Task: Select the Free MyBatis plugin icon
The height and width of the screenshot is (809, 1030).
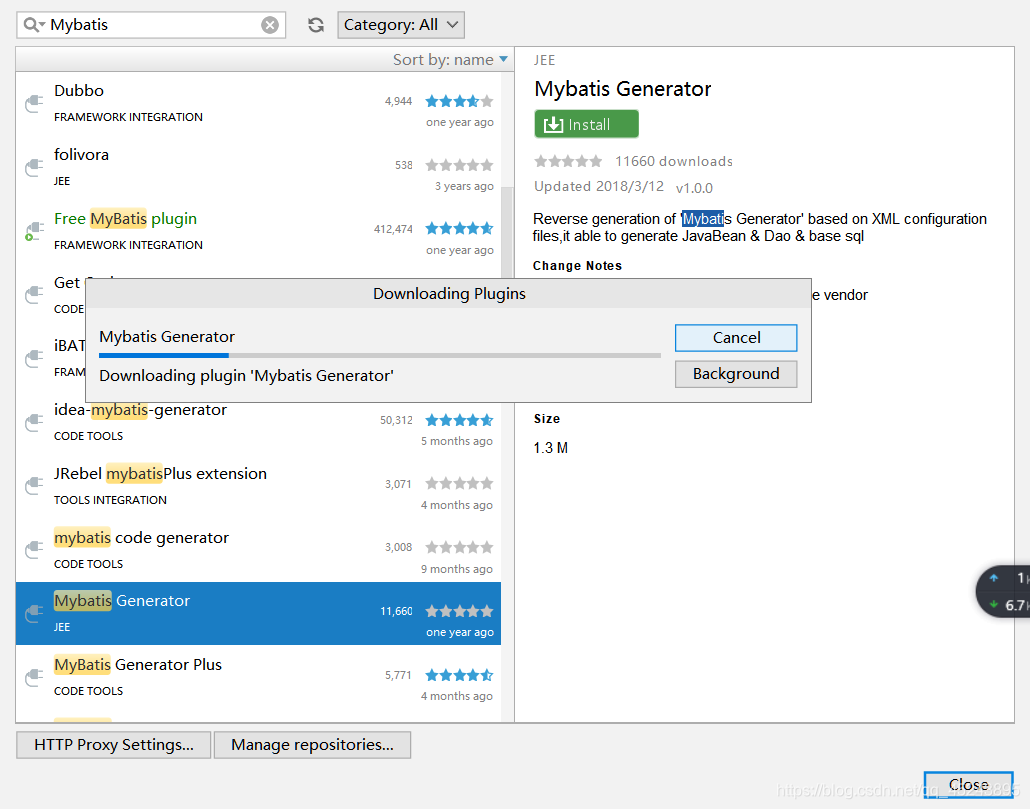Action: (34, 231)
